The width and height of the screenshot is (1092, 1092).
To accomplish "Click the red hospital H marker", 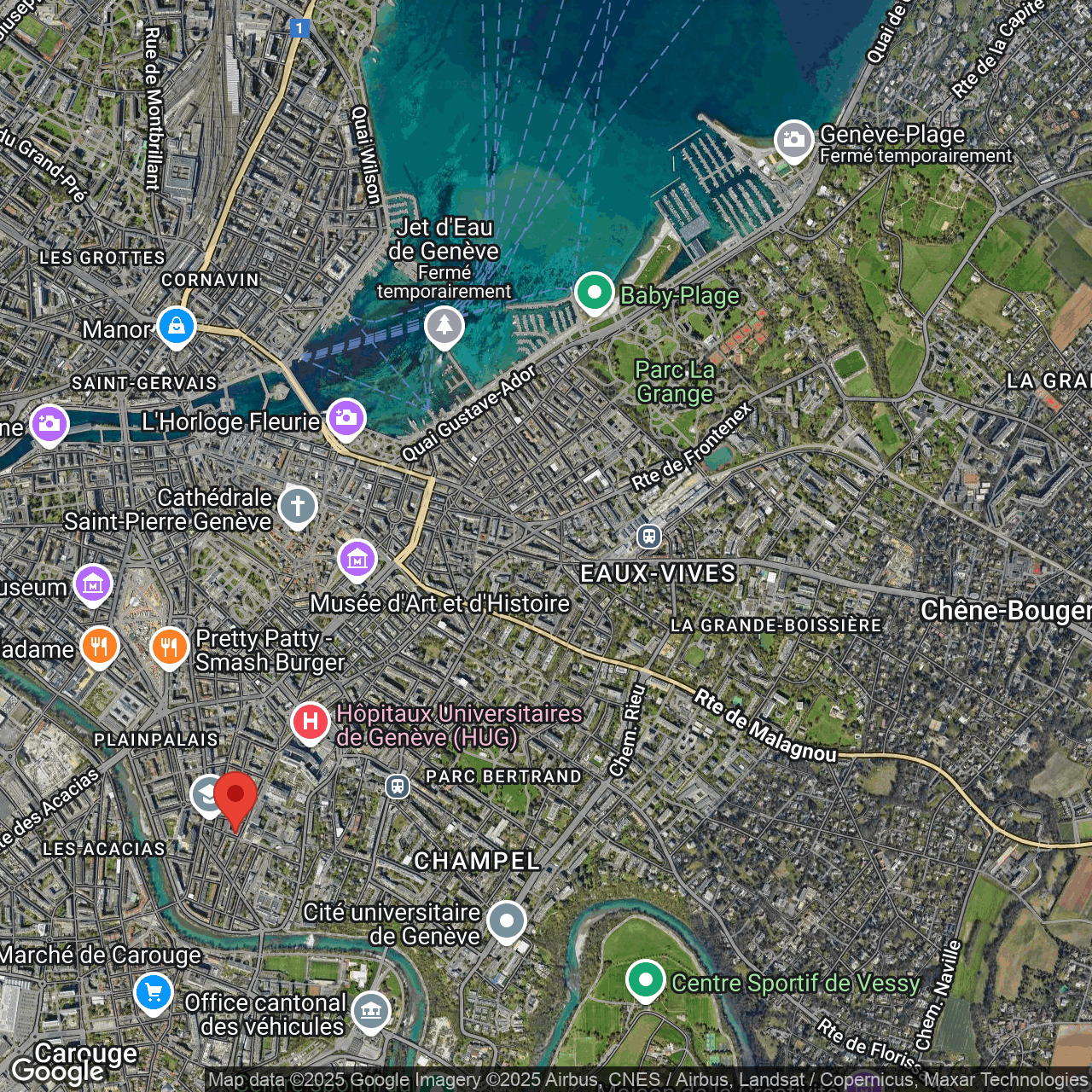I will [x=311, y=722].
